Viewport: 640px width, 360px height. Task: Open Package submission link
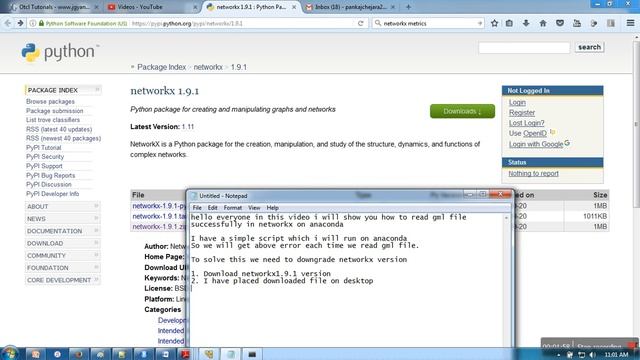point(54,111)
